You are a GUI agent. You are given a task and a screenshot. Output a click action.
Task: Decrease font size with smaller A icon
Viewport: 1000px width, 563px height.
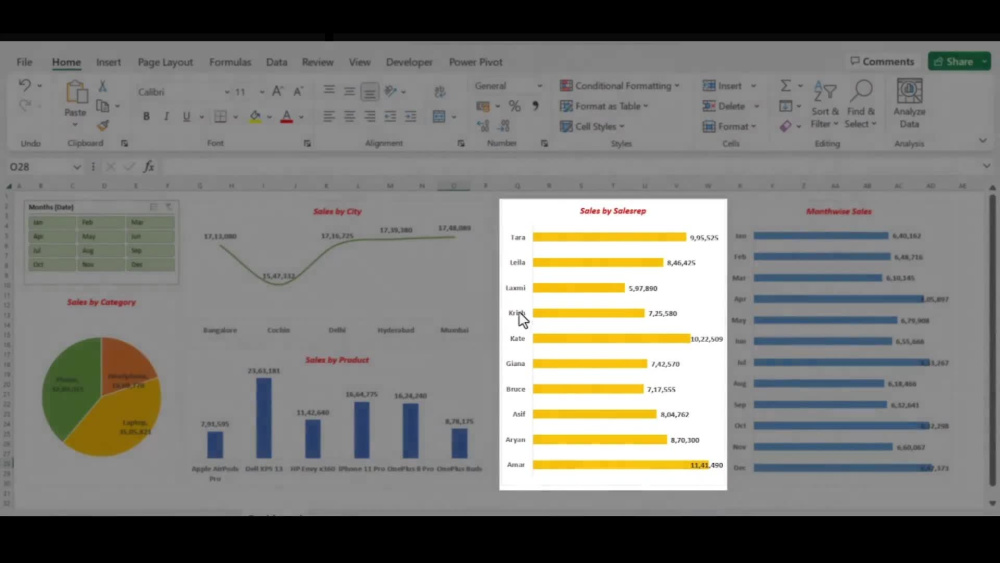[x=298, y=92]
